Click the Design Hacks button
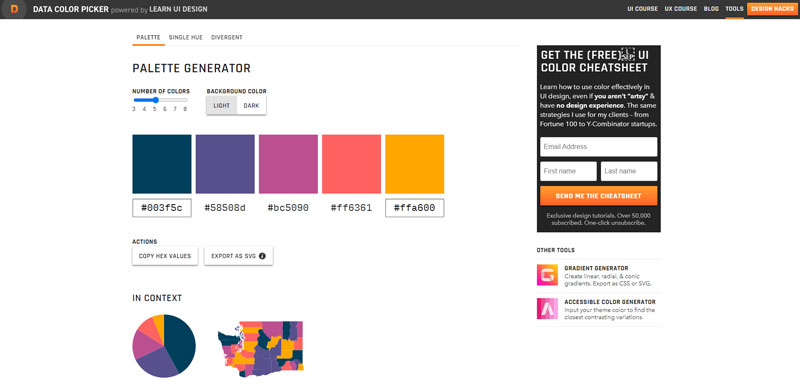This screenshot has height=391, width=800. click(772, 9)
